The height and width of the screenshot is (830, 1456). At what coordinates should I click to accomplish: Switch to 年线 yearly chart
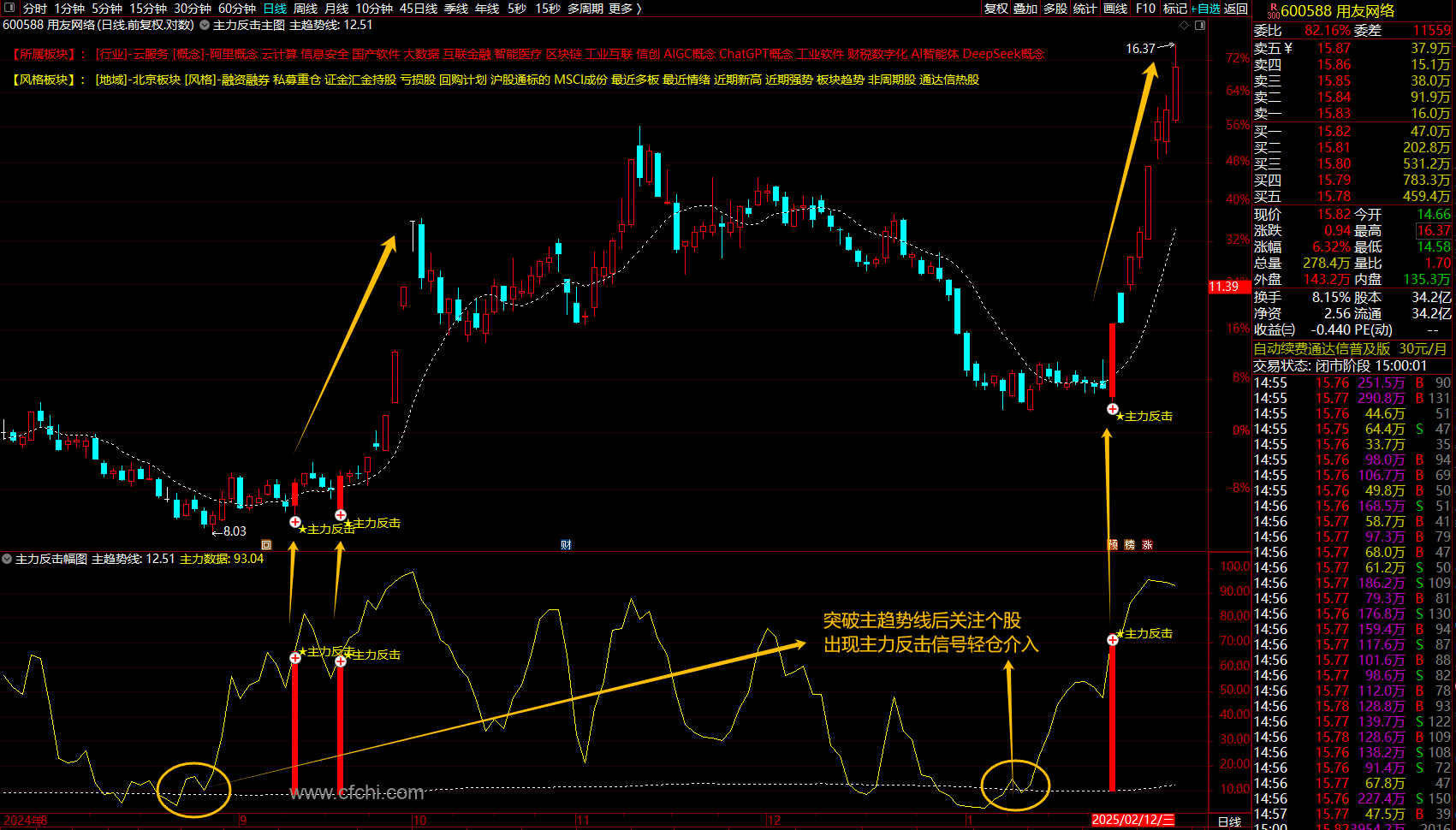pos(487,9)
